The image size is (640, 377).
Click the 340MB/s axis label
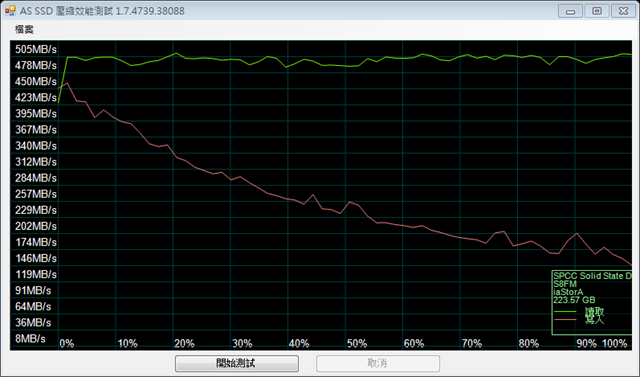pos(36,146)
